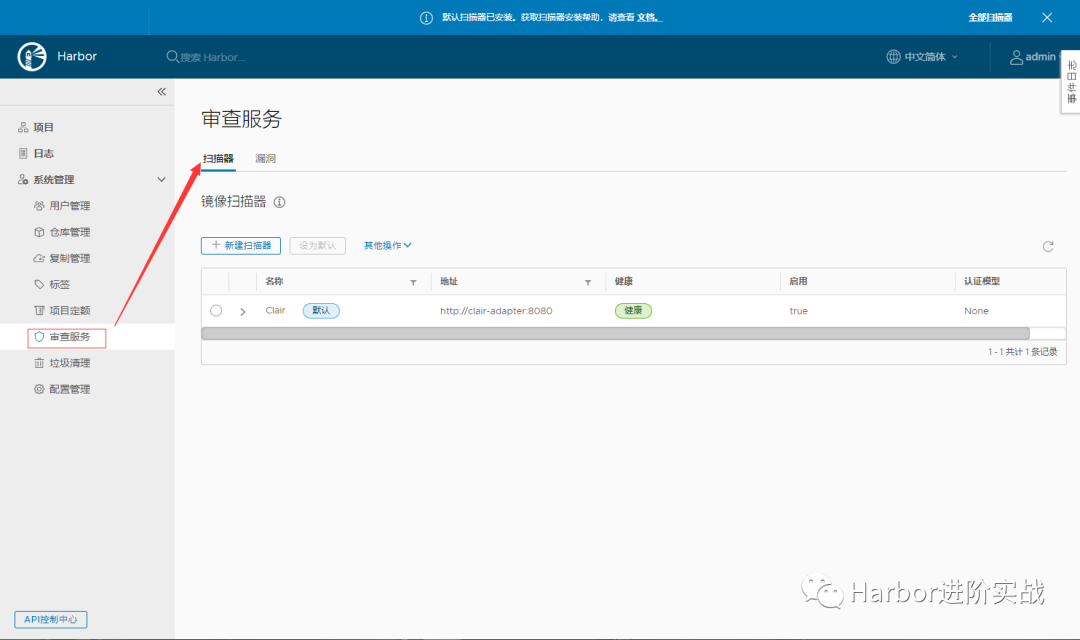The image size is (1080, 640).
Task: Click the 默认 badge on Clair
Action: pyautogui.click(x=321, y=311)
